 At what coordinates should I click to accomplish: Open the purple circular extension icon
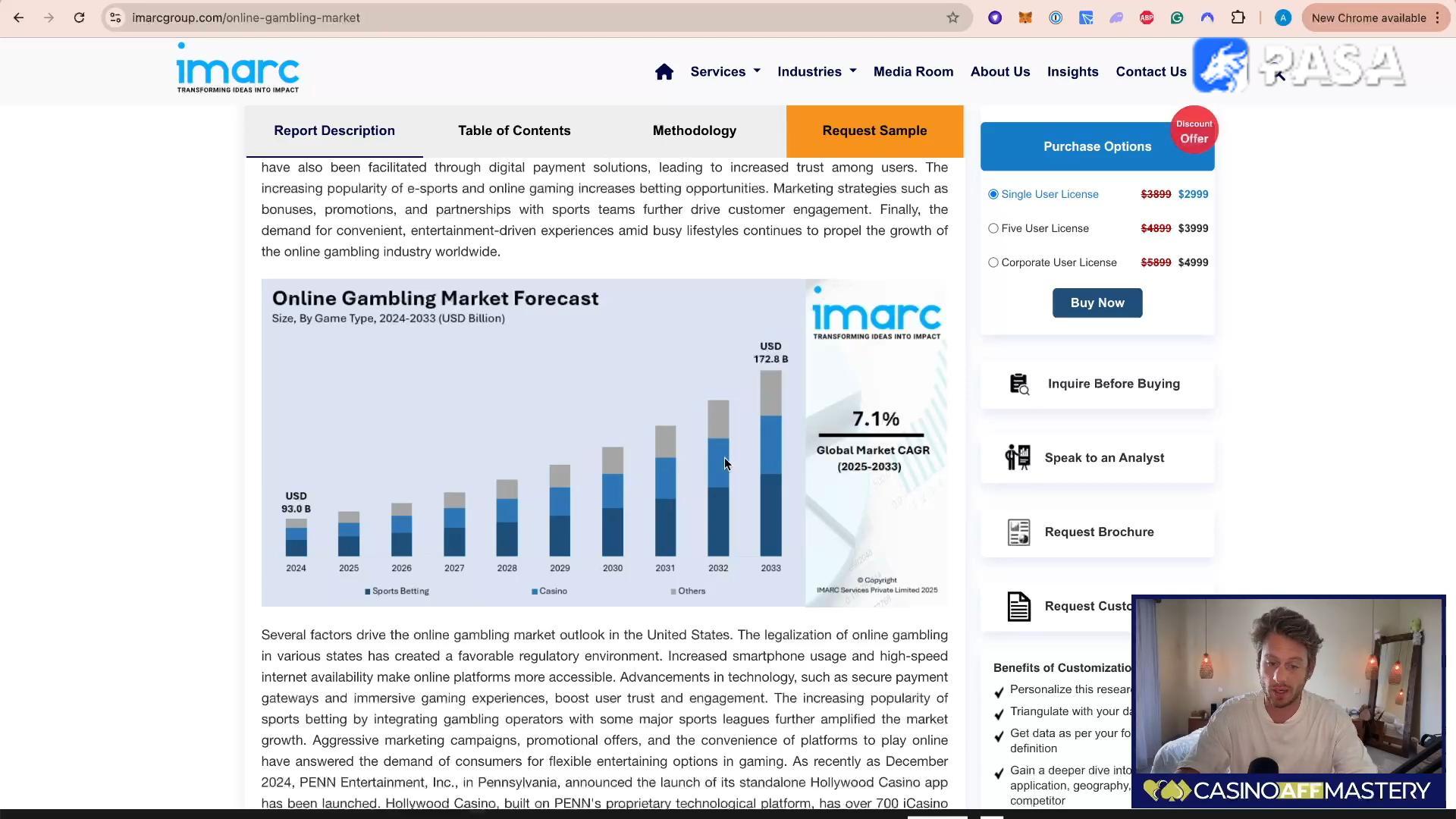click(x=995, y=17)
